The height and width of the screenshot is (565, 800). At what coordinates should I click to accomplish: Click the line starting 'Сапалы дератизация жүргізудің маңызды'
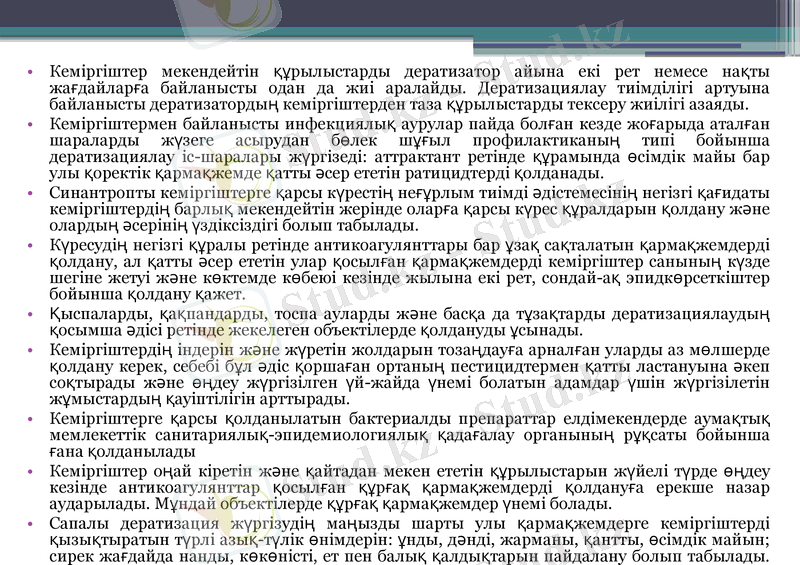(409, 525)
